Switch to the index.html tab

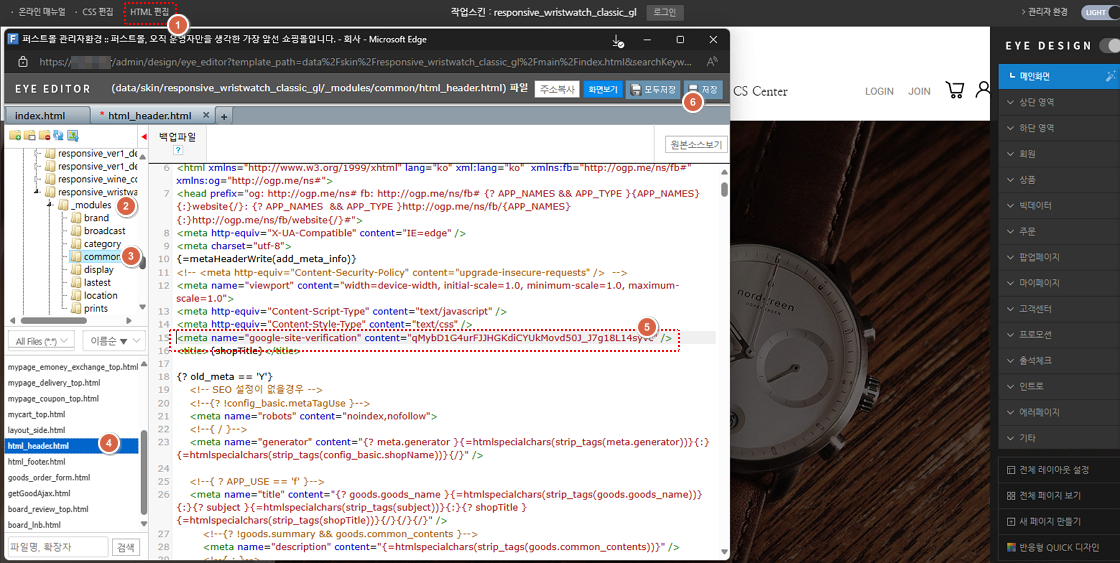(47, 115)
